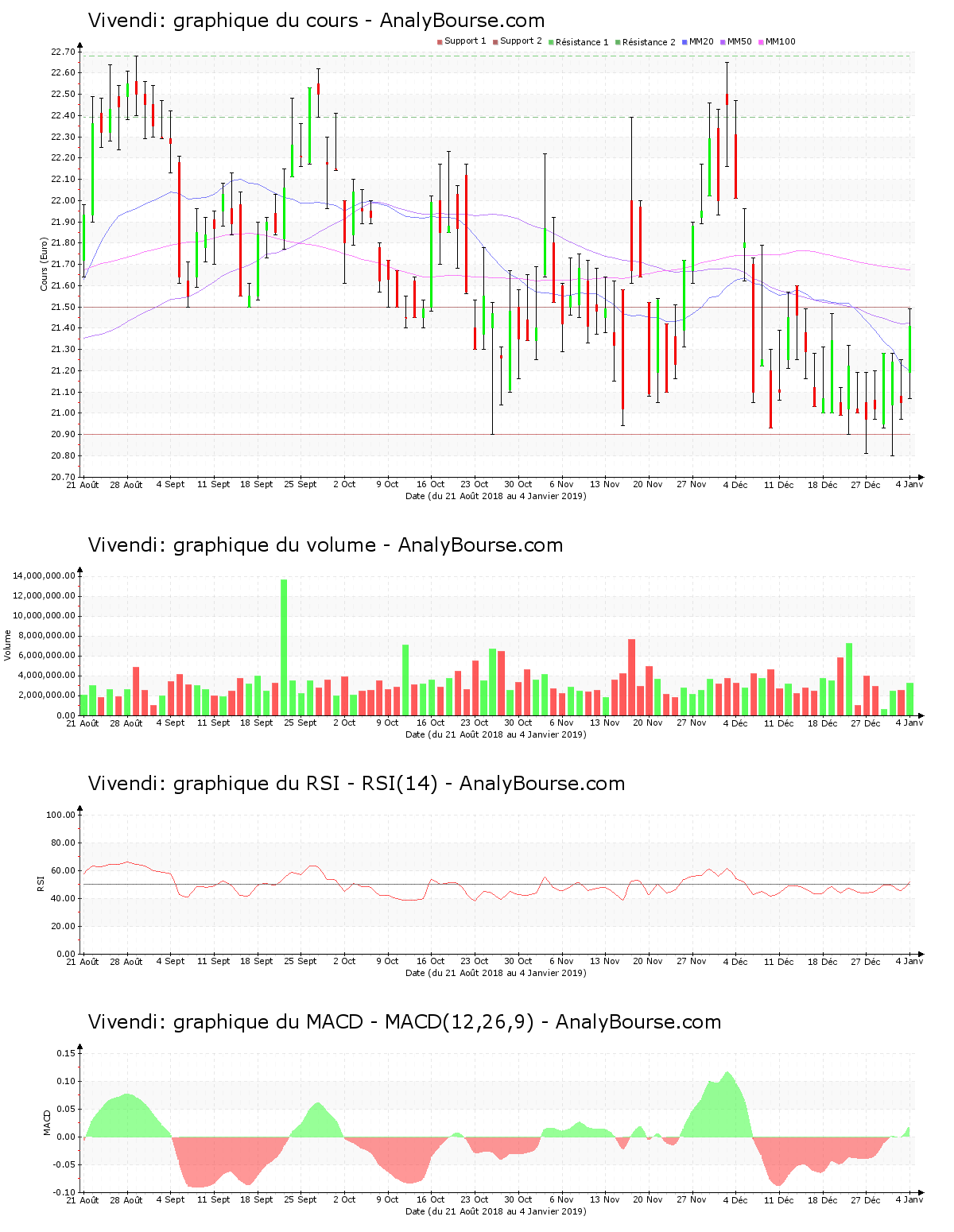Click the 60.00 RSI tick label
This screenshot has height=1232, width=954.
[63, 870]
